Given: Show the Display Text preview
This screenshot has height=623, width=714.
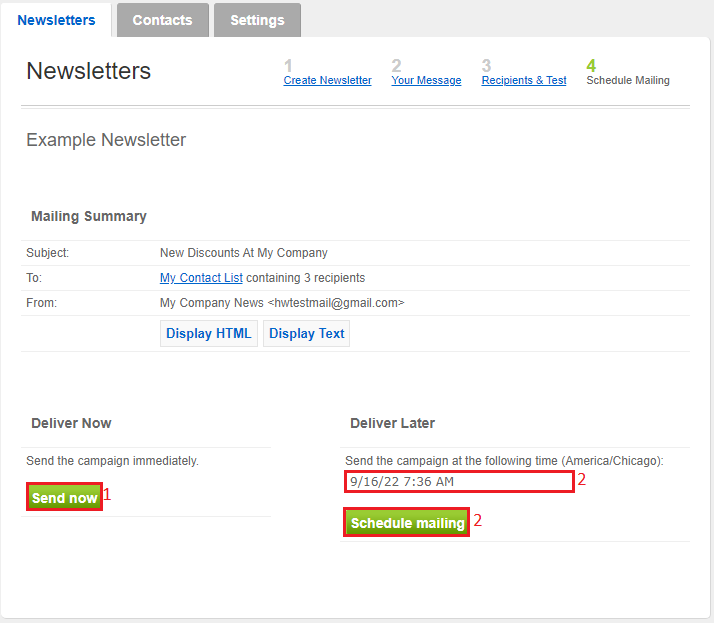Looking at the screenshot, I should coord(306,334).
